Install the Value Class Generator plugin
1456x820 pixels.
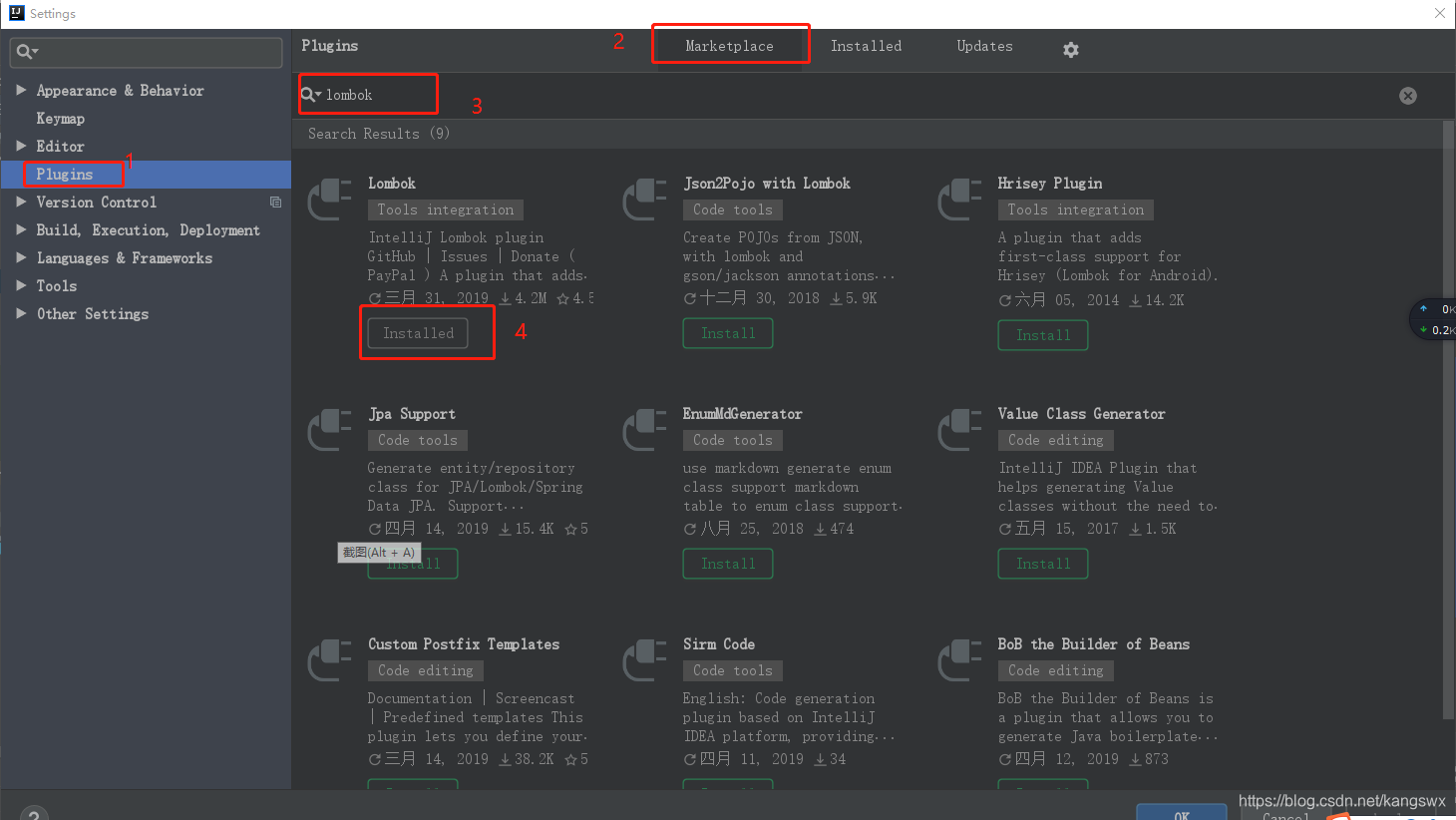click(x=1043, y=564)
